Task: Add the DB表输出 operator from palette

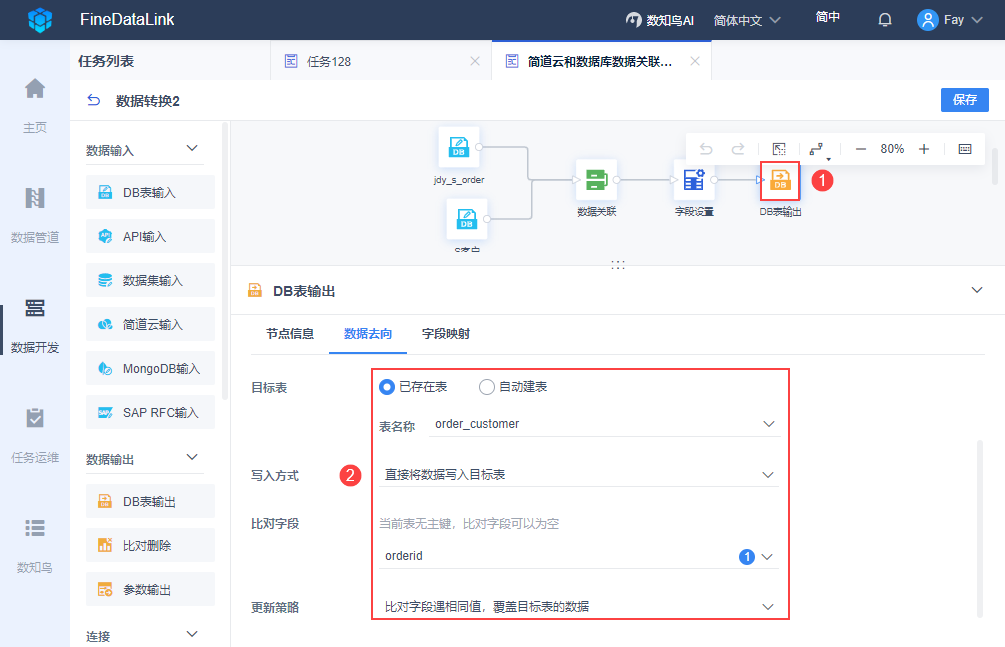Action: tap(150, 501)
